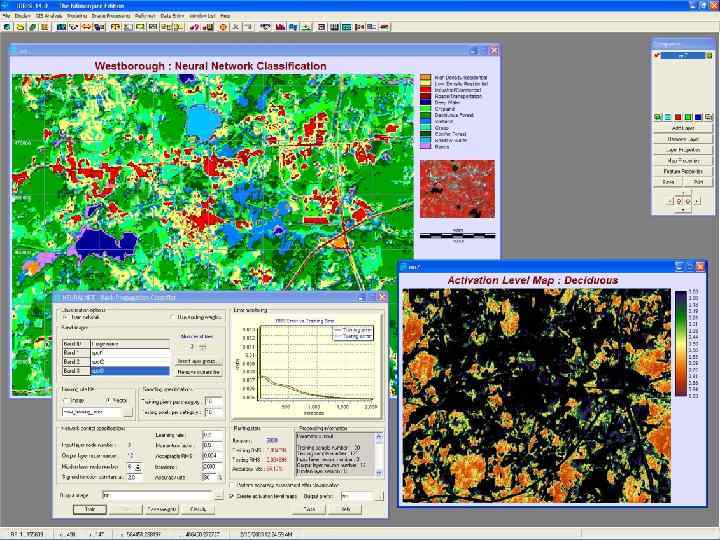Click the Add Layer button in Composer

tap(683, 128)
